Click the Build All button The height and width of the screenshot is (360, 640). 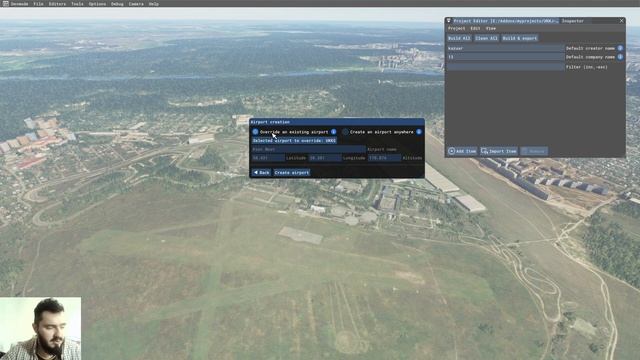pyautogui.click(x=459, y=38)
